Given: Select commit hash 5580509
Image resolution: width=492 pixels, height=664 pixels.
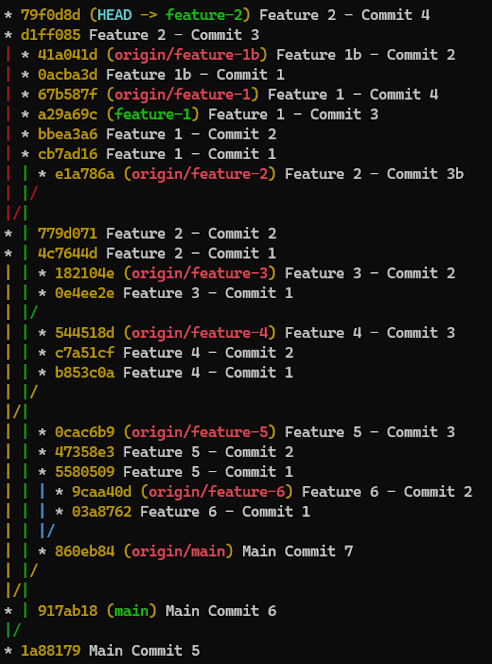Looking at the screenshot, I should pyautogui.click(x=85, y=472).
